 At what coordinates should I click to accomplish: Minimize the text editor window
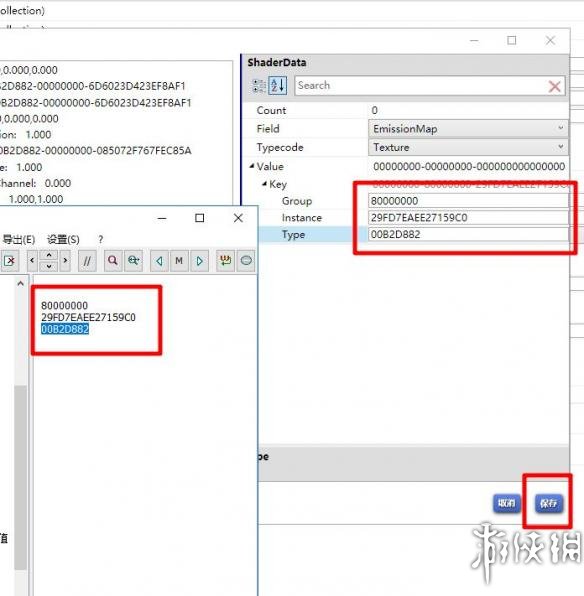click(162, 218)
